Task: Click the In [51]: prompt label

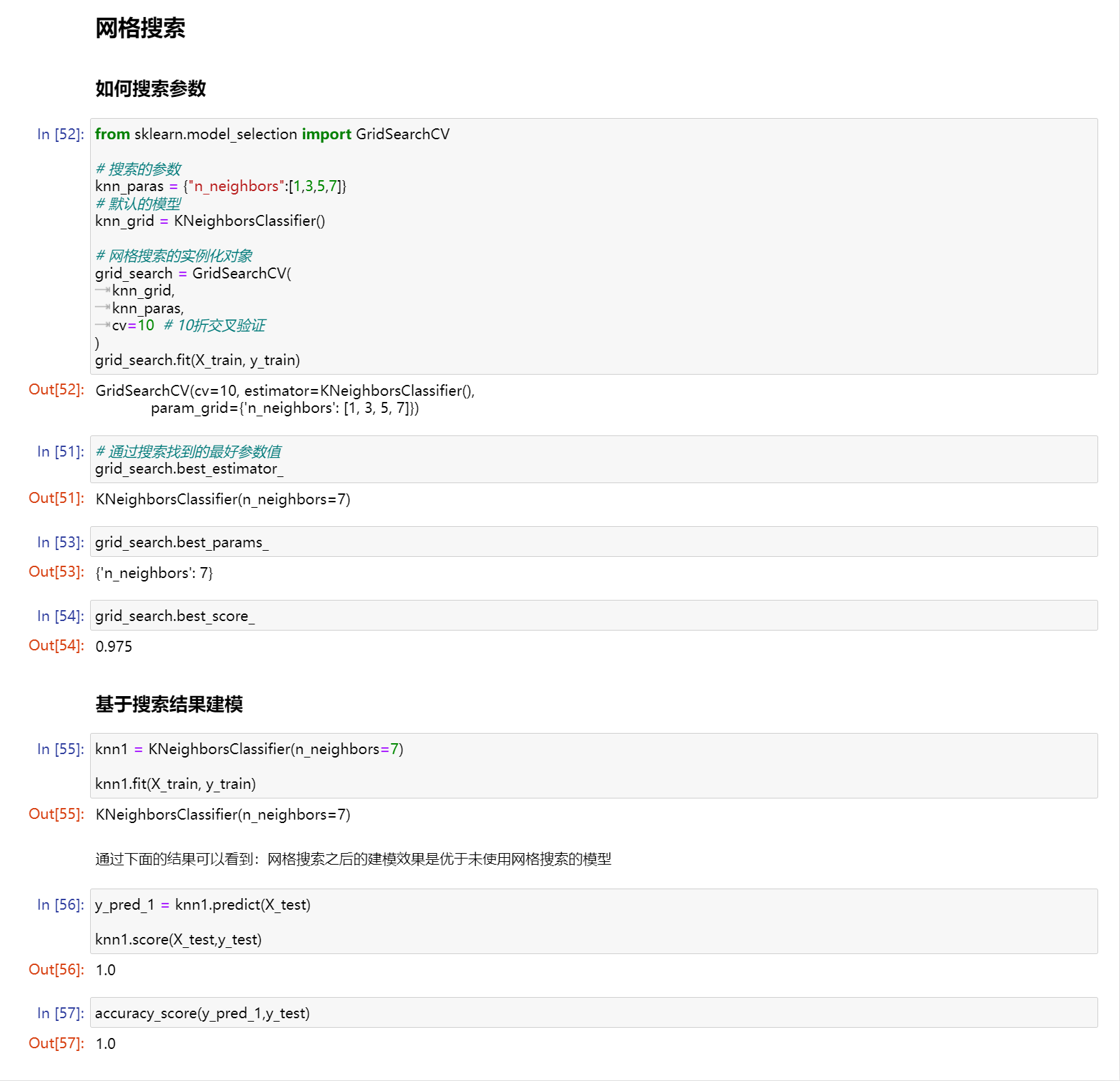Action: tap(61, 451)
